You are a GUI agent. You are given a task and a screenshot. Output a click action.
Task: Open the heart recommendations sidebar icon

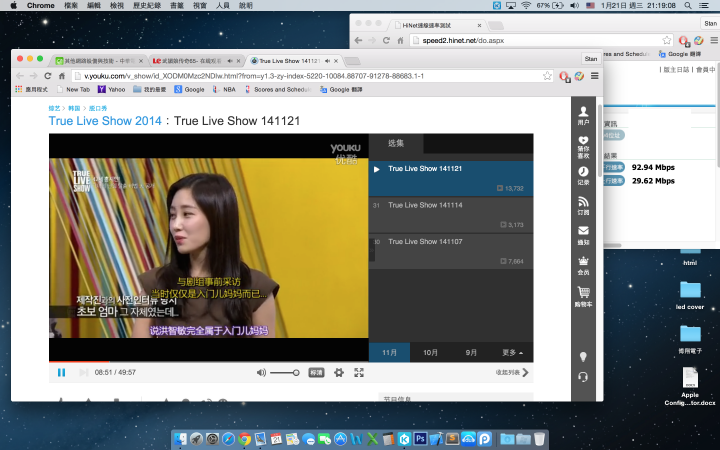pyautogui.click(x=583, y=147)
